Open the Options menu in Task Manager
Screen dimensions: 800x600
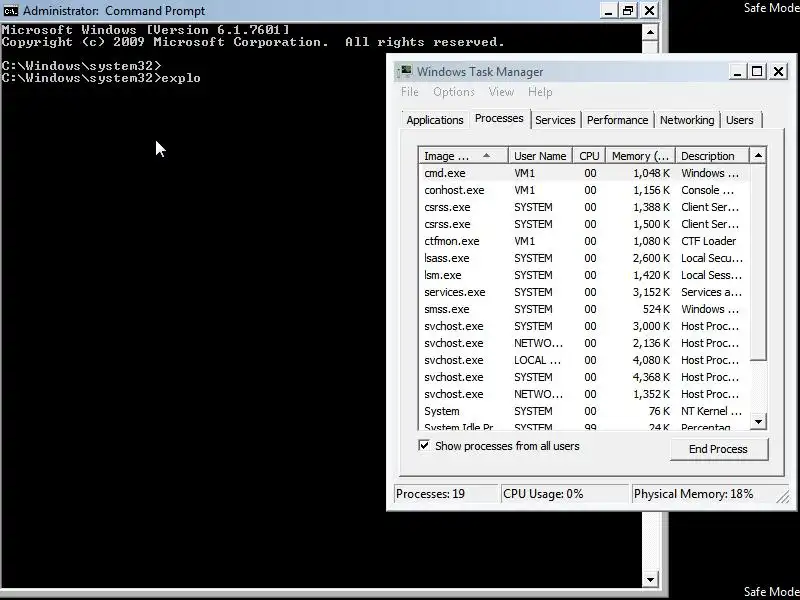coord(454,92)
